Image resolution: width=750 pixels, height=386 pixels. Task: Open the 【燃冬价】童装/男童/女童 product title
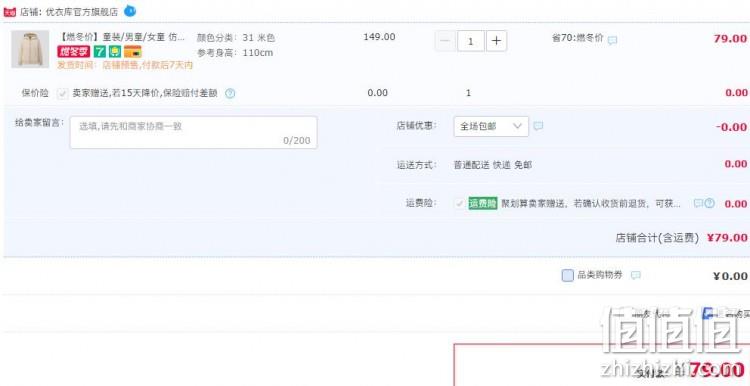point(121,37)
